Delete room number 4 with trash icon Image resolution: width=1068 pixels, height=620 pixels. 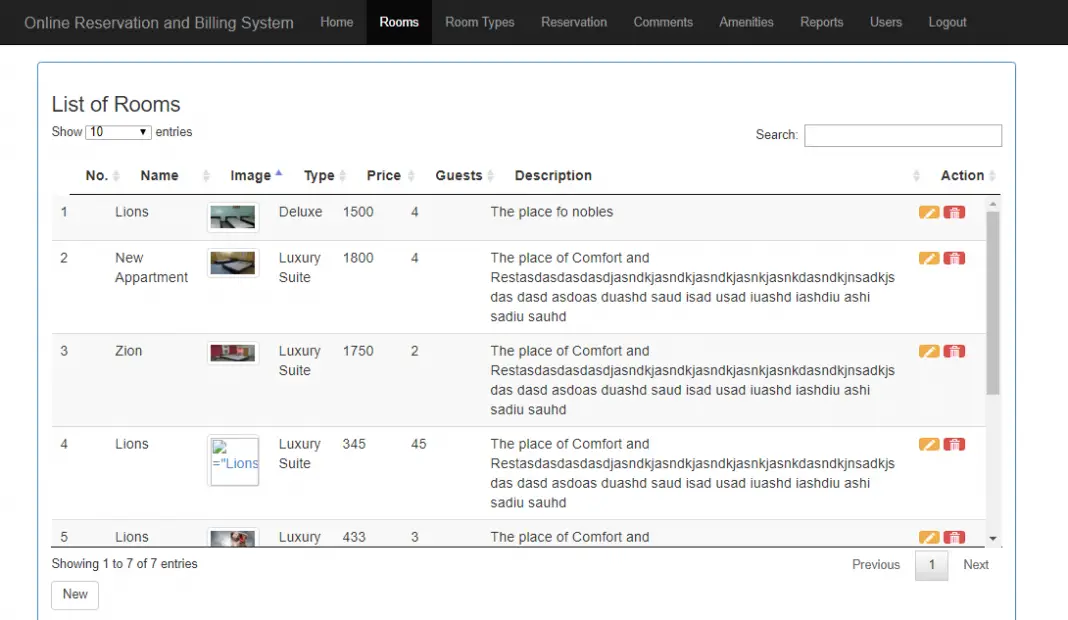[954, 444]
